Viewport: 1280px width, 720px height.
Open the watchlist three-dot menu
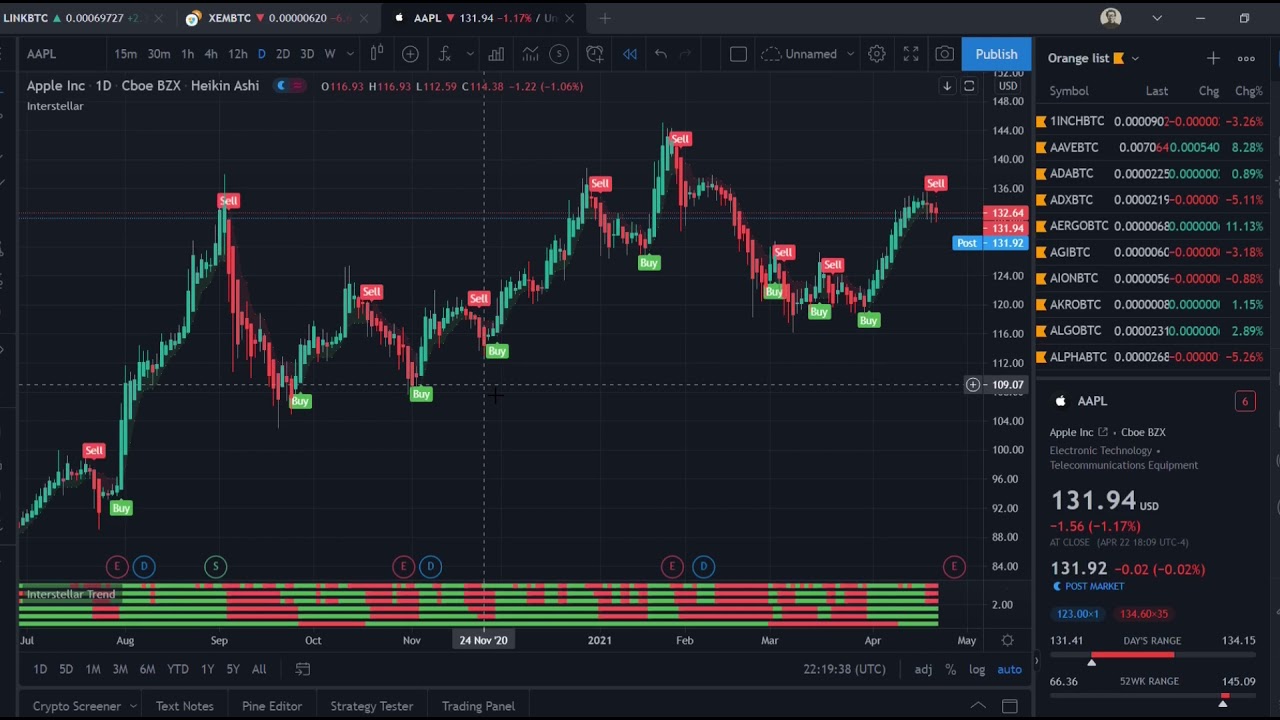click(1246, 58)
